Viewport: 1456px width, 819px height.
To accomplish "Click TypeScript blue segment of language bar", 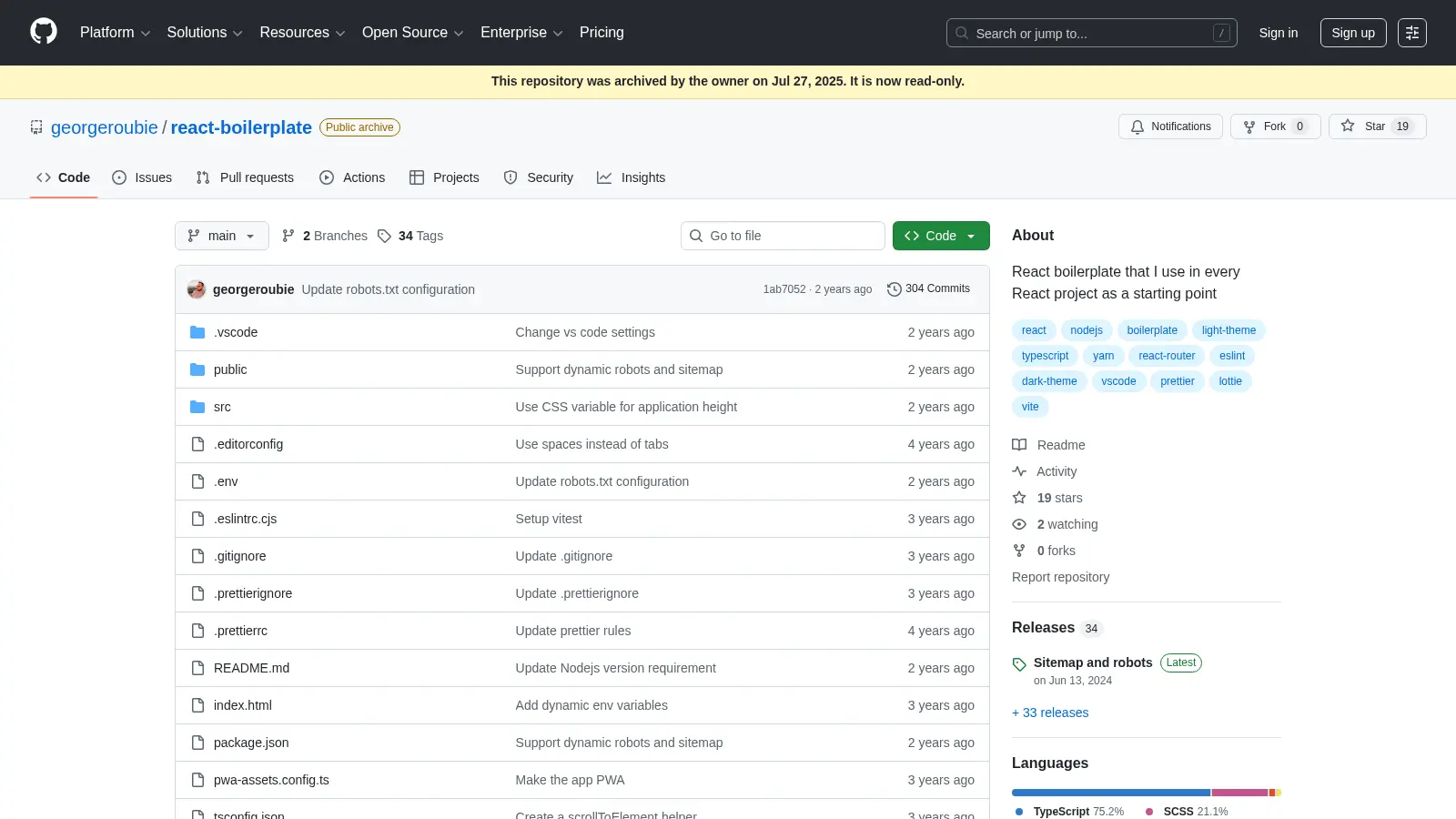I will coord(1111,793).
